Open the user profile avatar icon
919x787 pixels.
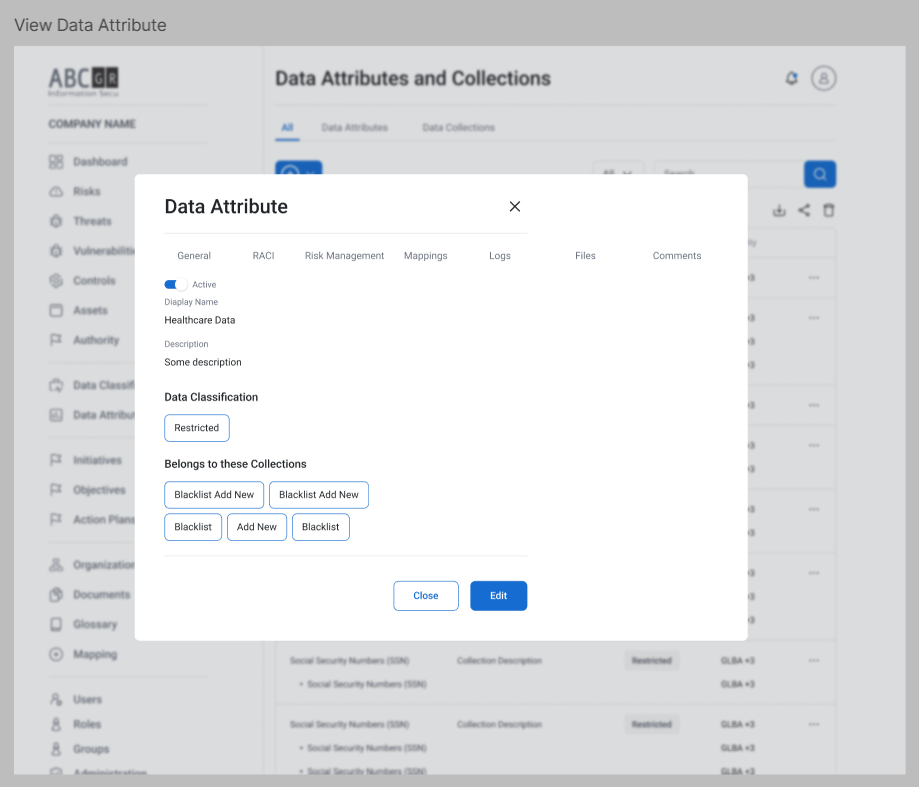pyautogui.click(x=823, y=78)
